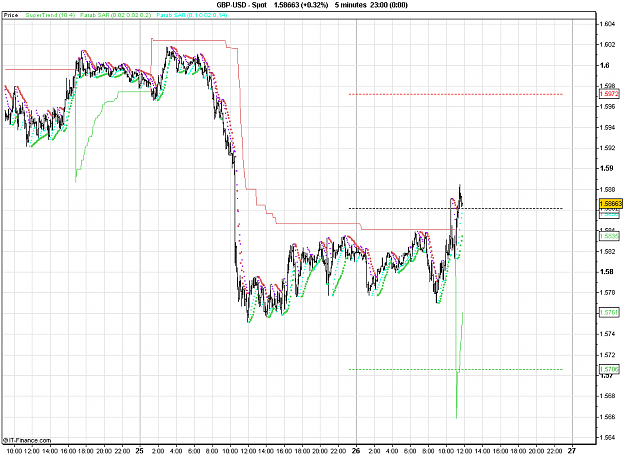Click the red 1.5972 price level tag
Viewport: 625px width, 455px height.
(609, 94)
